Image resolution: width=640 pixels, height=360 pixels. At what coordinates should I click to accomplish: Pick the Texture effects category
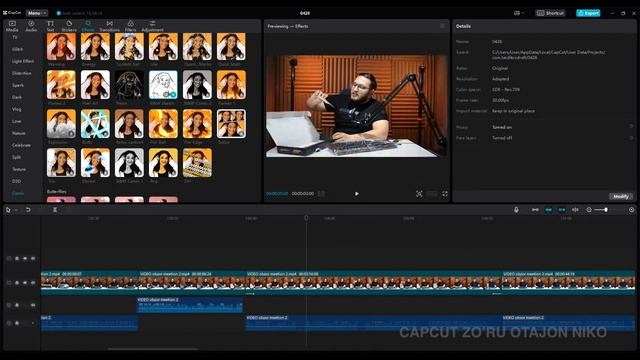(x=19, y=169)
